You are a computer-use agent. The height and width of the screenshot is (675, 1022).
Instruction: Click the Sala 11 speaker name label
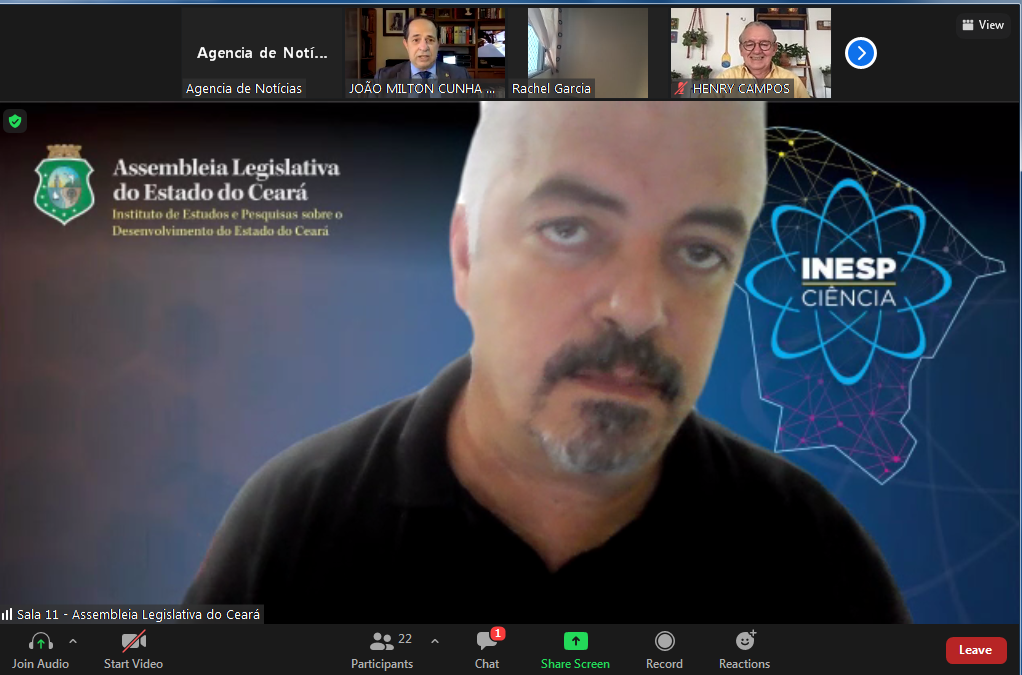click(x=137, y=614)
